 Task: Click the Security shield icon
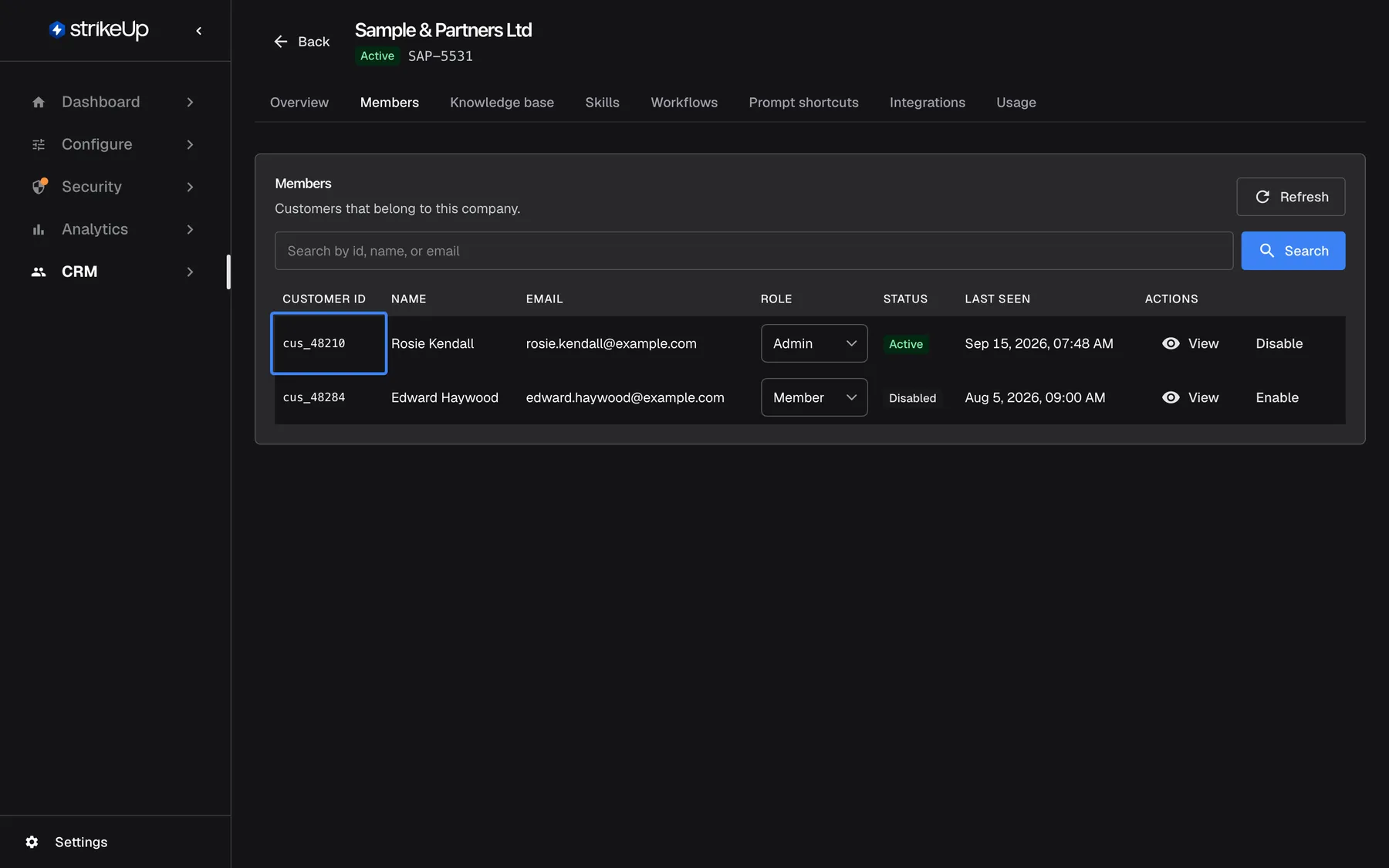tap(39, 187)
